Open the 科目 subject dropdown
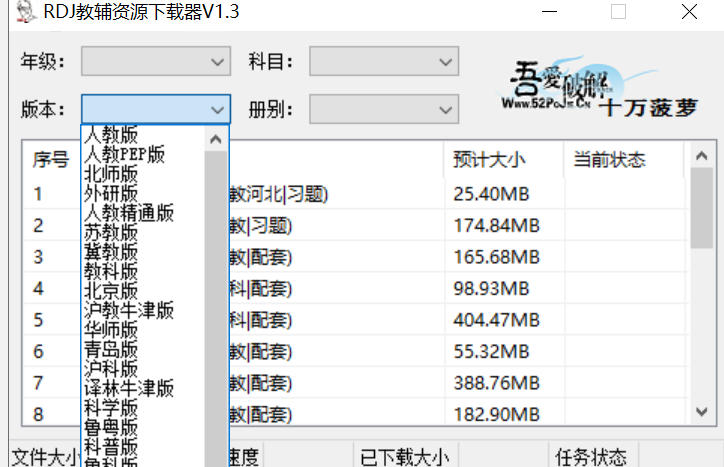Screen dimensions: 724x467 point(384,62)
